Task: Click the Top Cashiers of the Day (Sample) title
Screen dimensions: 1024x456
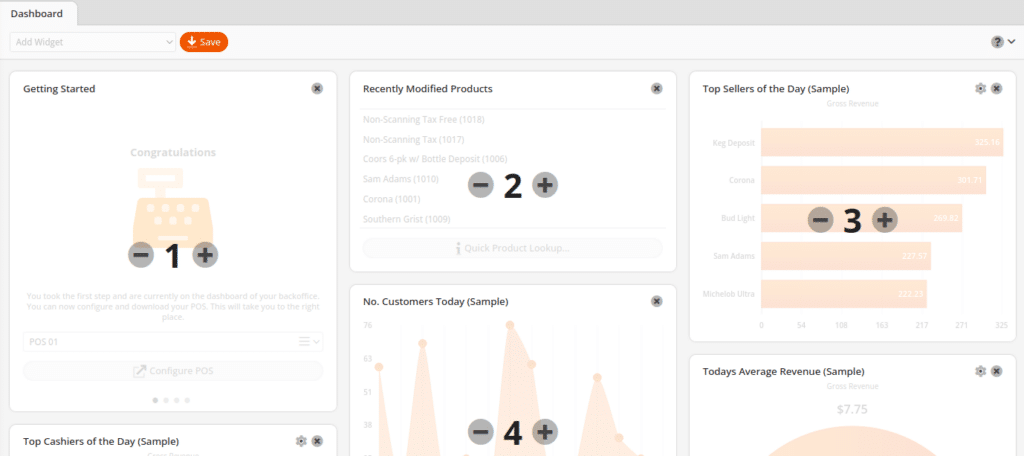Action: coord(101,441)
